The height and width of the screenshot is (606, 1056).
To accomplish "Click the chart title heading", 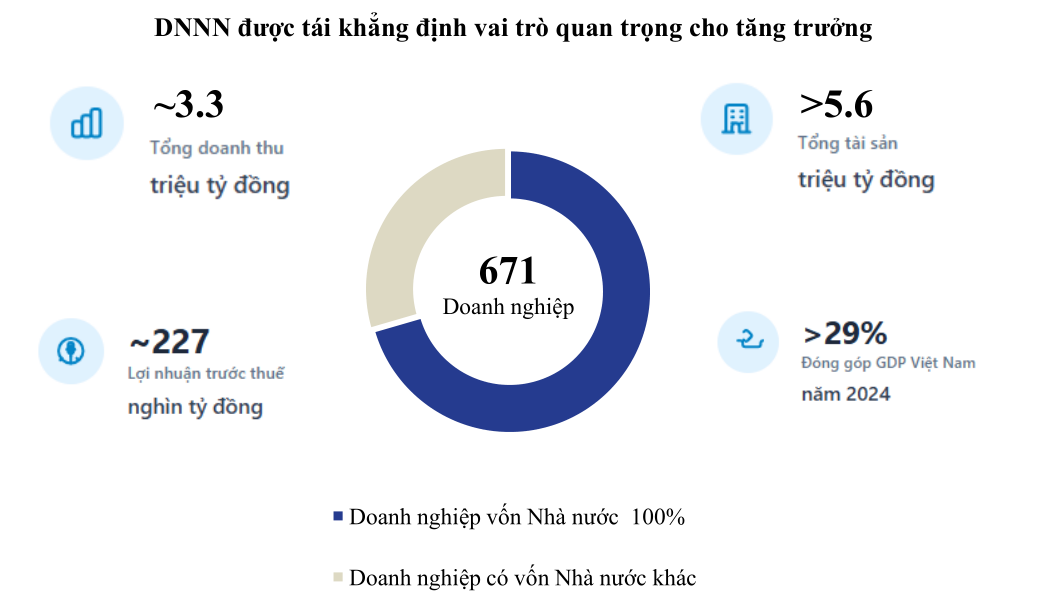I will pyautogui.click(x=513, y=29).
